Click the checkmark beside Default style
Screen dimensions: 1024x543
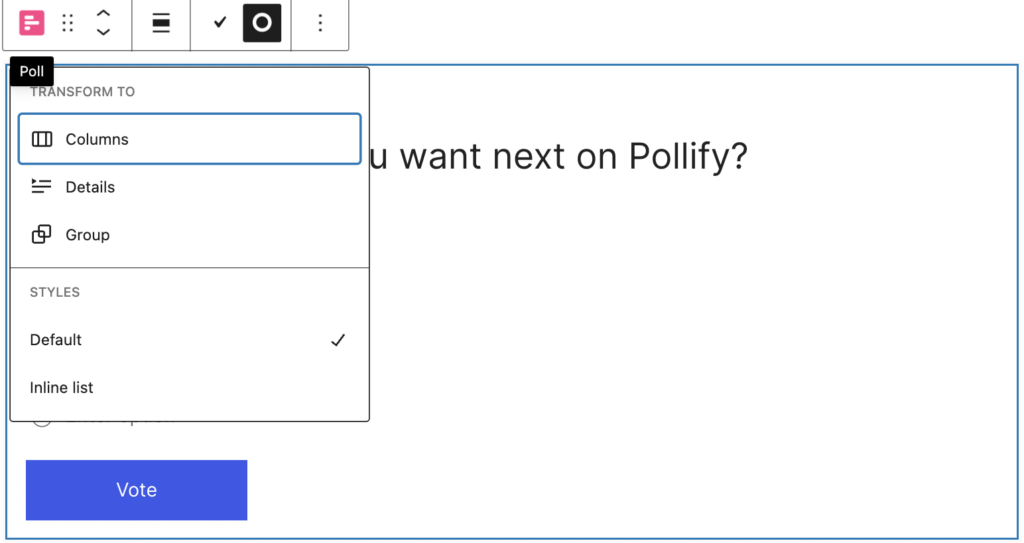coord(338,340)
